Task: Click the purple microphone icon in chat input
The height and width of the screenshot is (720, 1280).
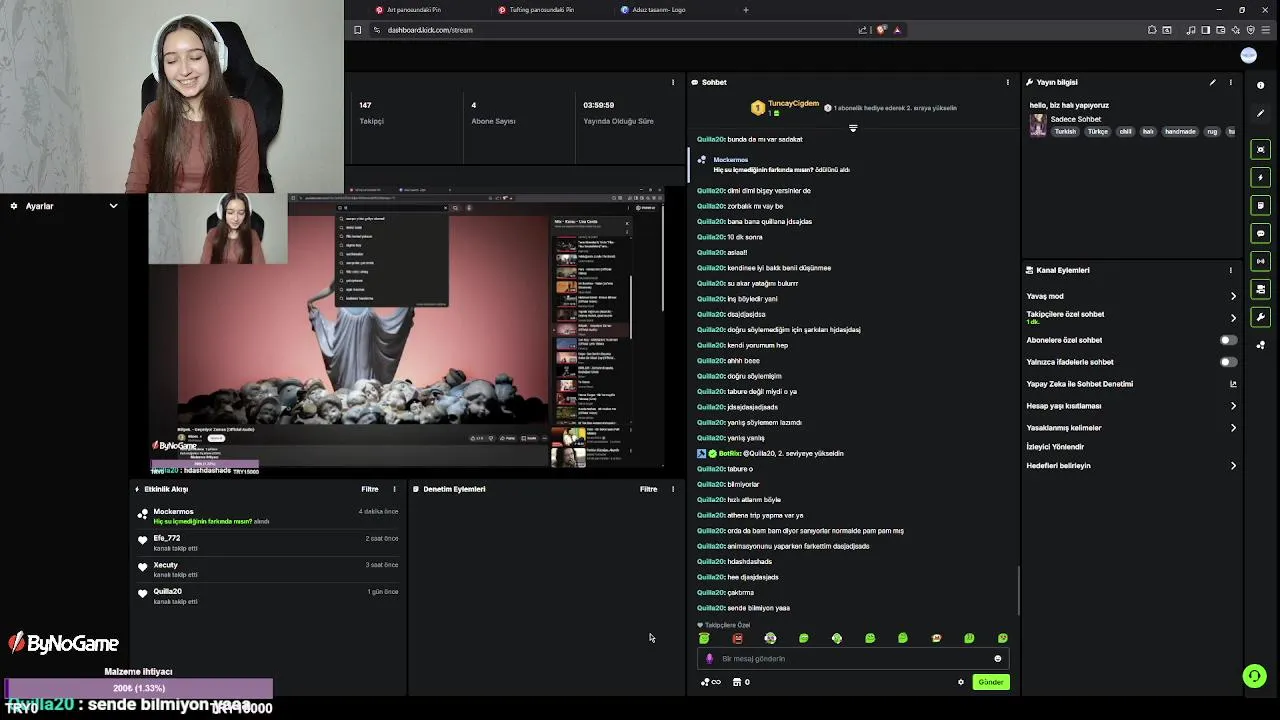Action: click(x=709, y=659)
